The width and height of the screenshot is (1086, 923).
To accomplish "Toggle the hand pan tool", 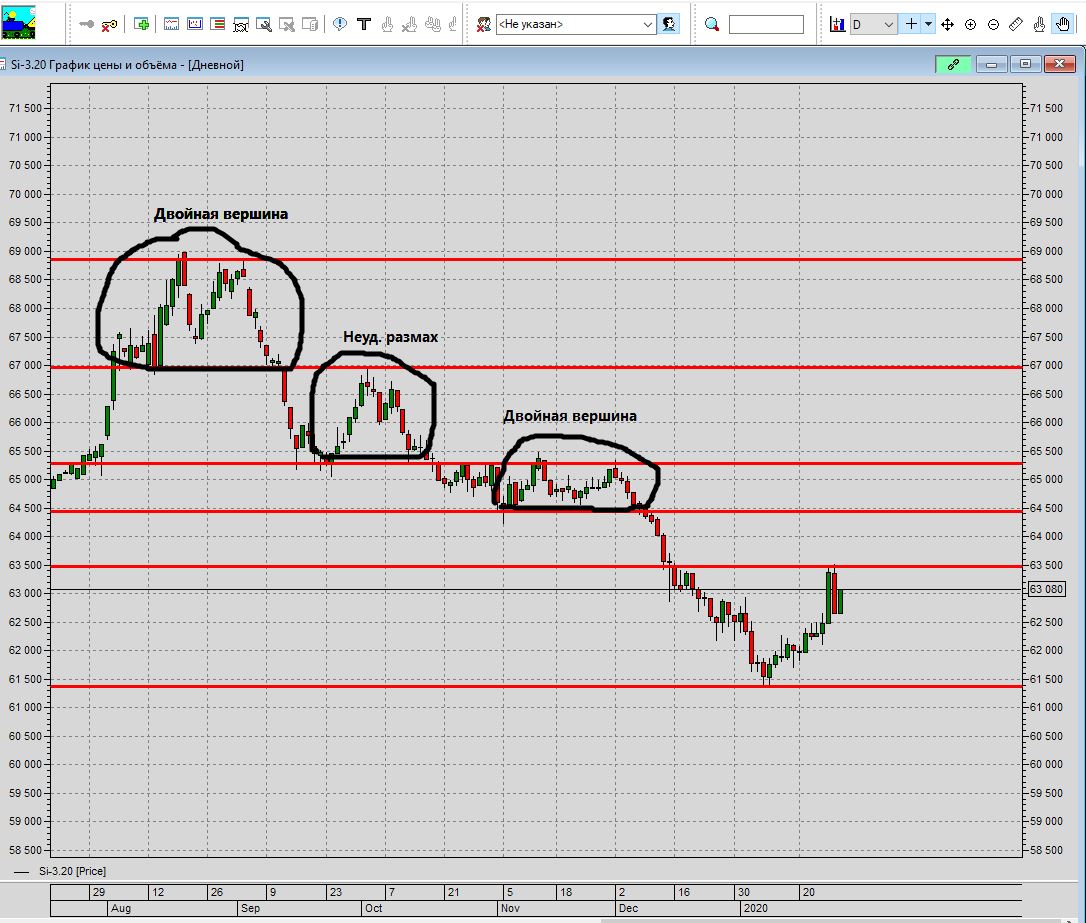I will [1063, 24].
